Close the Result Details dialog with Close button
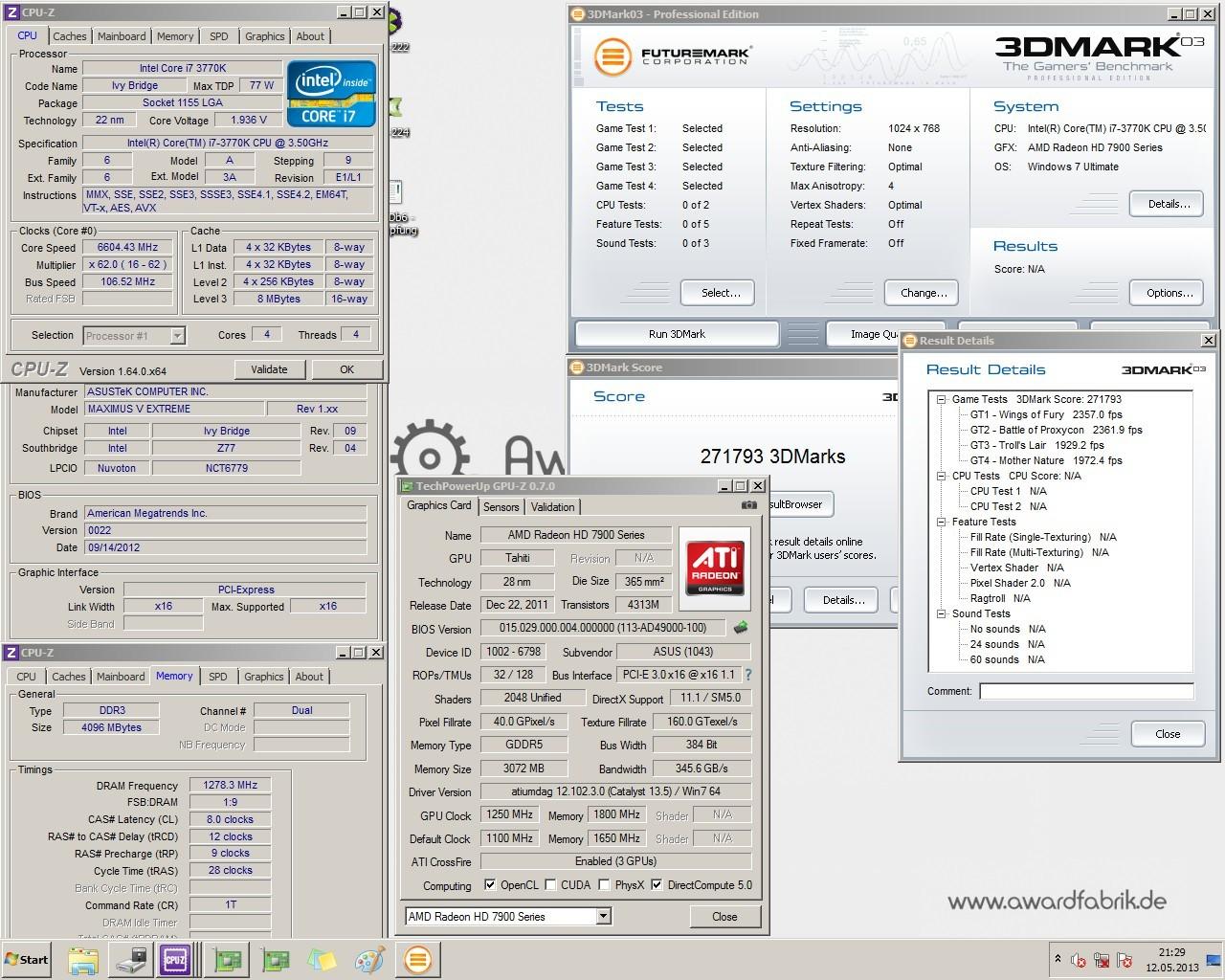1225x980 pixels. pos(1168,734)
